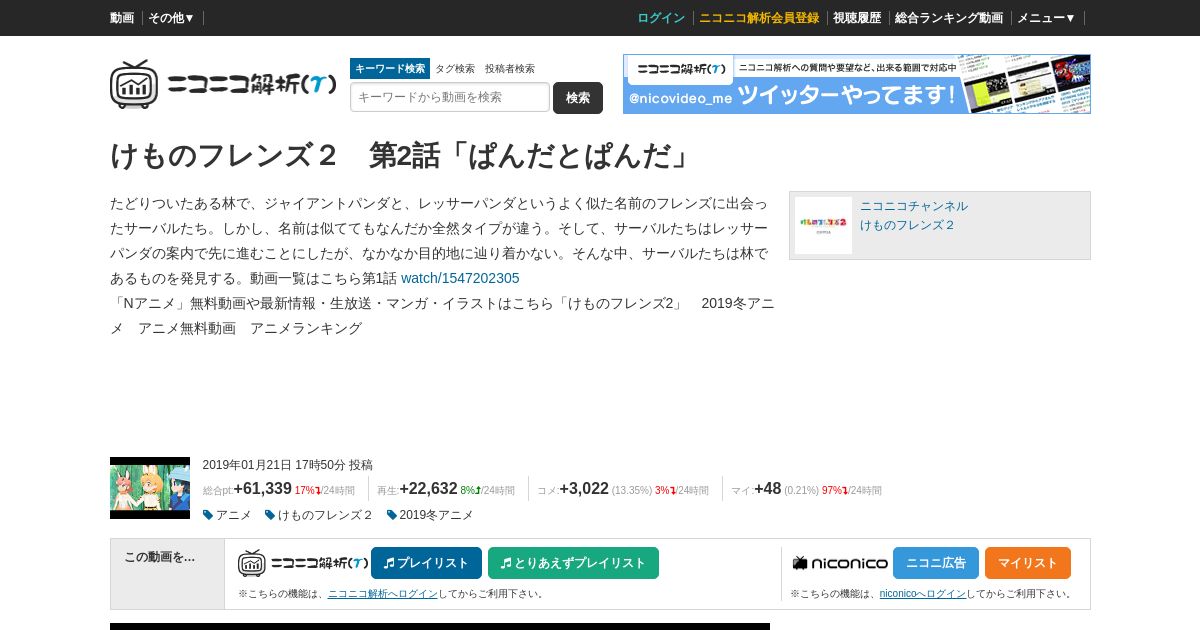Click the けものフレンズ２ channel thumbnail
Viewport: 1200px width, 630px height.
coord(823,225)
